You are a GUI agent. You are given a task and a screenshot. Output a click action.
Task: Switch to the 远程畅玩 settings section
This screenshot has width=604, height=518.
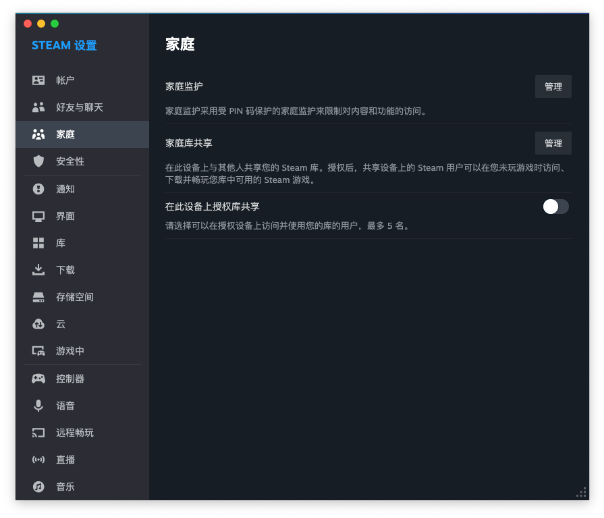point(82,433)
